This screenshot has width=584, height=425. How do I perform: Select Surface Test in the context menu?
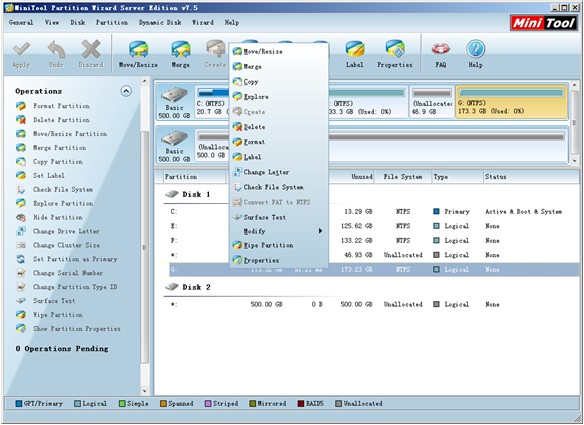(279, 217)
